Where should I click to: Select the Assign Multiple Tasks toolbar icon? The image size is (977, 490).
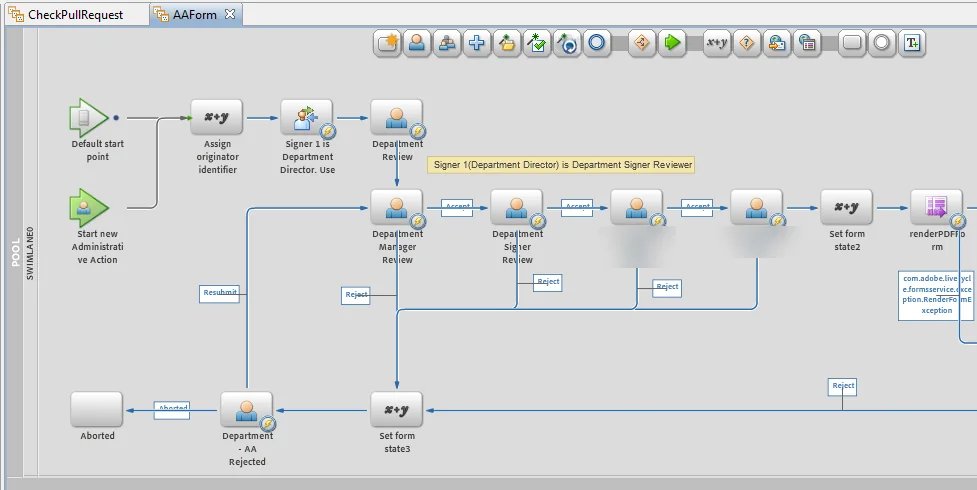coord(447,43)
